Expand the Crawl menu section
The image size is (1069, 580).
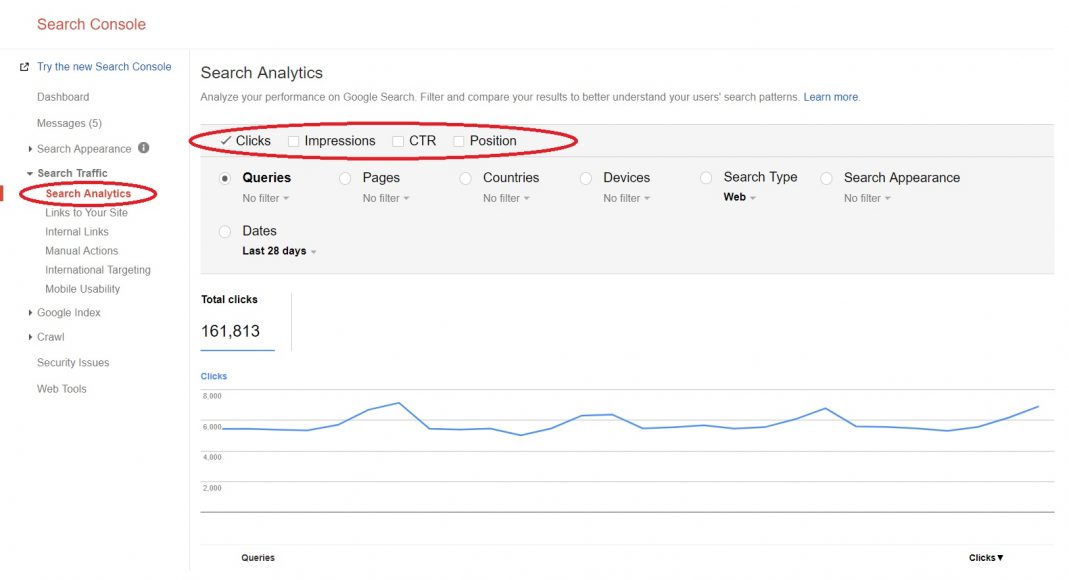click(50, 337)
